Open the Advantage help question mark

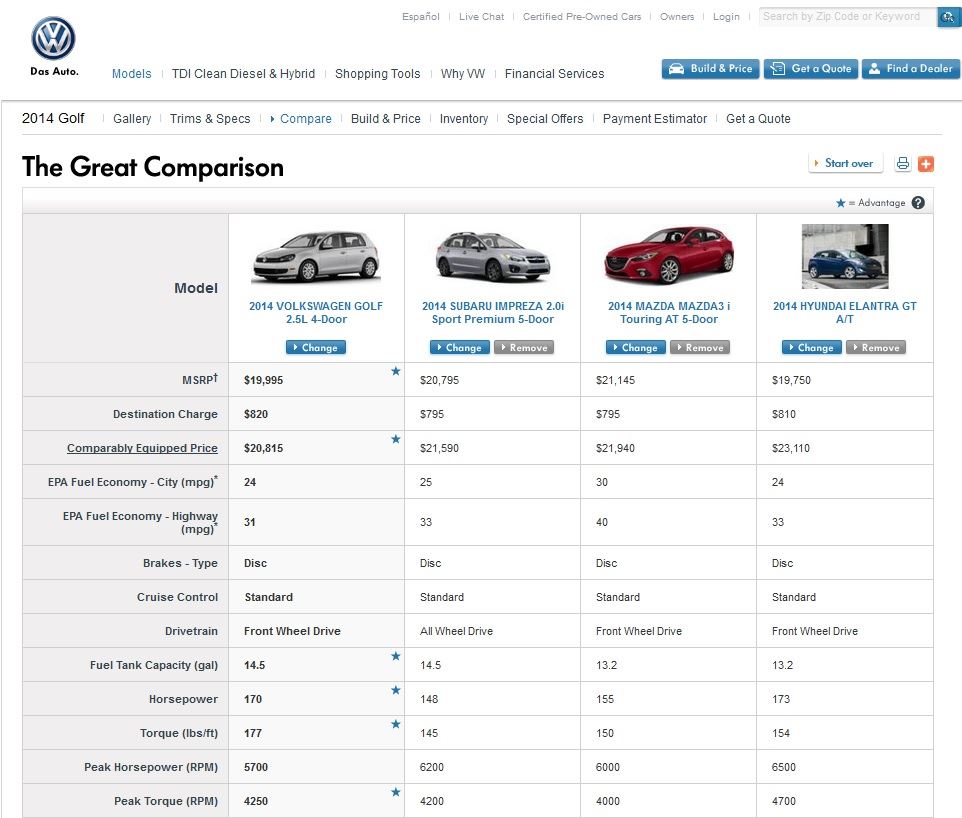918,203
